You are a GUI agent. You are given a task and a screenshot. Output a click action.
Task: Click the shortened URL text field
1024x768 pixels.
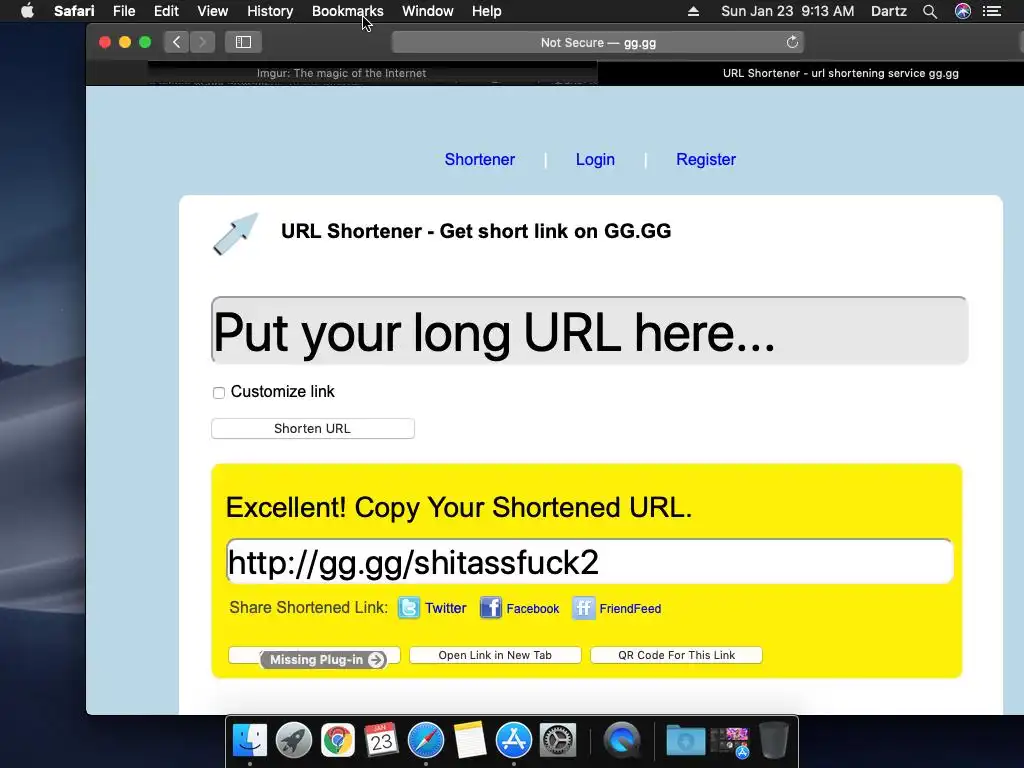589,562
